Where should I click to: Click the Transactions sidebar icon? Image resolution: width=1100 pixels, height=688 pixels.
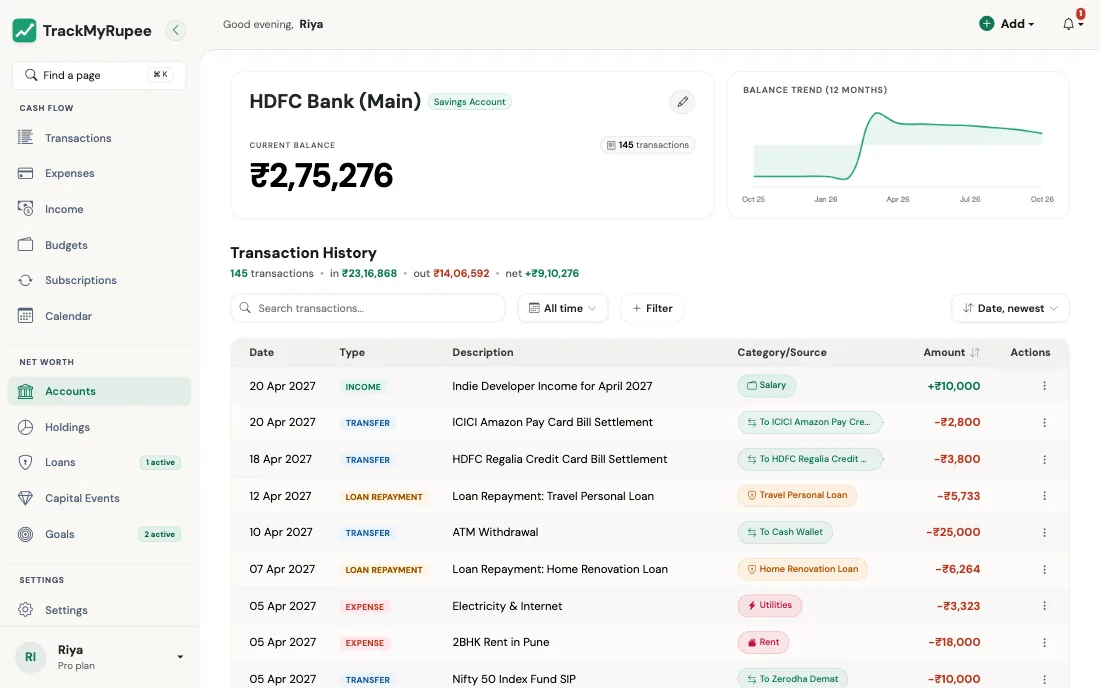25,137
